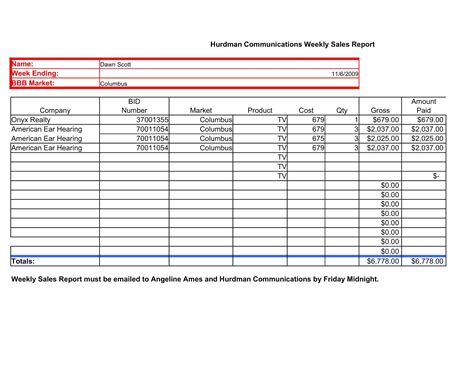This screenshot has height=366, width=474.
Task: Click the 'Qty' column header
Action: pos(342,110)
